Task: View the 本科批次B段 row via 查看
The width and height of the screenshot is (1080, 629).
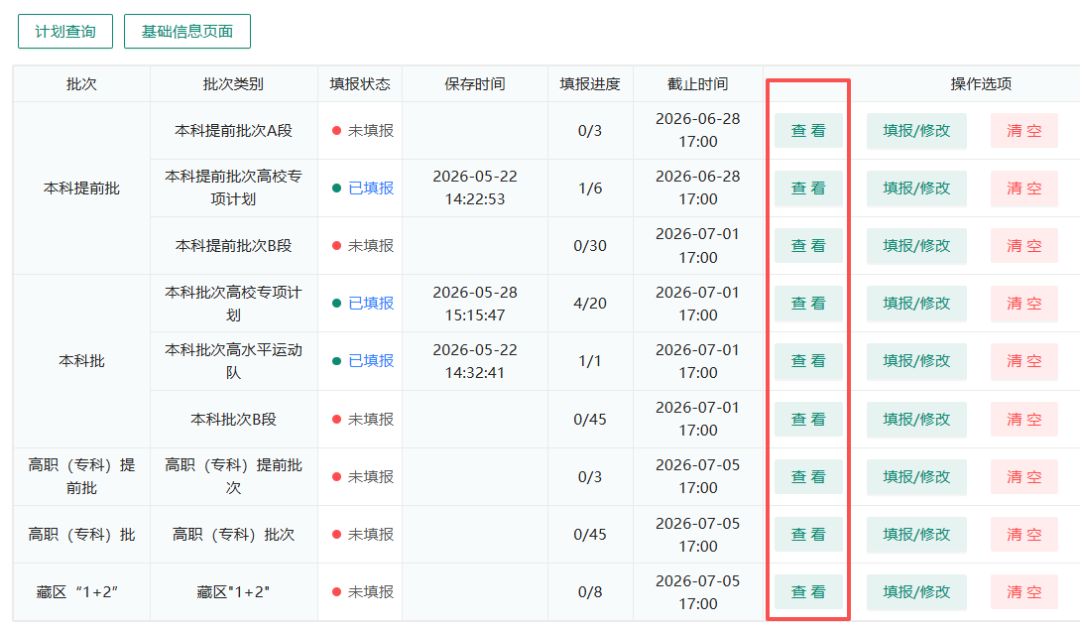Action: click(808, 419)
